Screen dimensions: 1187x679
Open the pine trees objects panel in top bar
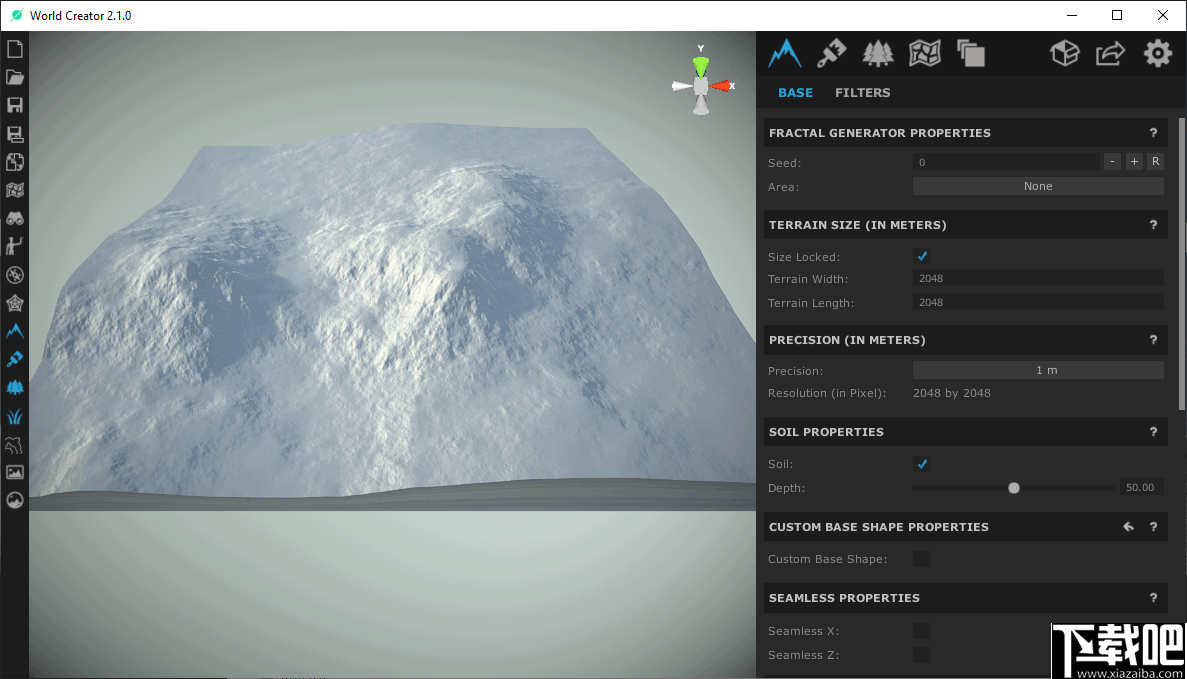(x=878, y=52)
